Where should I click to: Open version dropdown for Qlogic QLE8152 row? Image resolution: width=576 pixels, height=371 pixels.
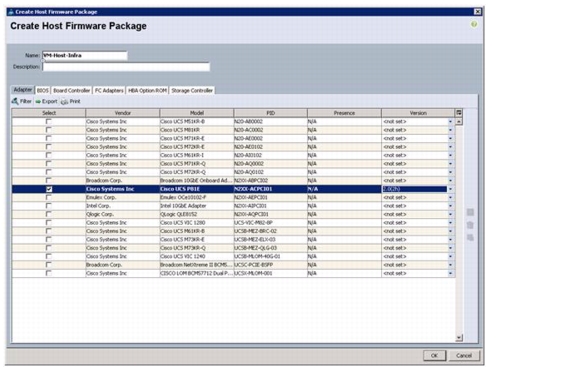click(x=450, y=215)
